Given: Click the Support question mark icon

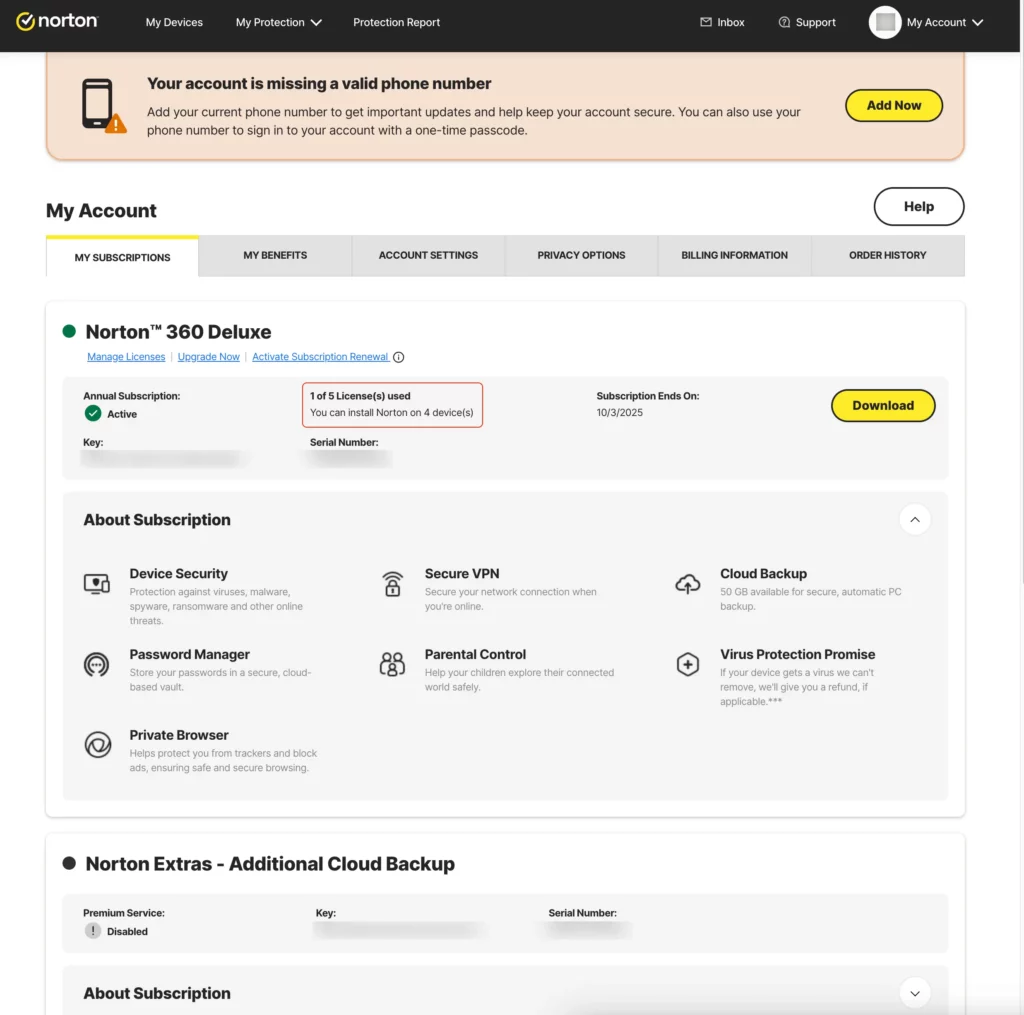Looking at the screenshot, I should 784,22.
